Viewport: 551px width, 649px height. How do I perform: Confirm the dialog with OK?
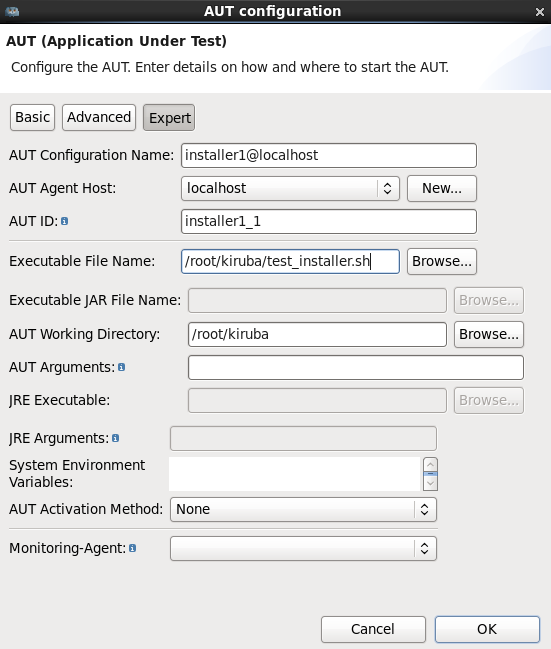tap(487, 629)
